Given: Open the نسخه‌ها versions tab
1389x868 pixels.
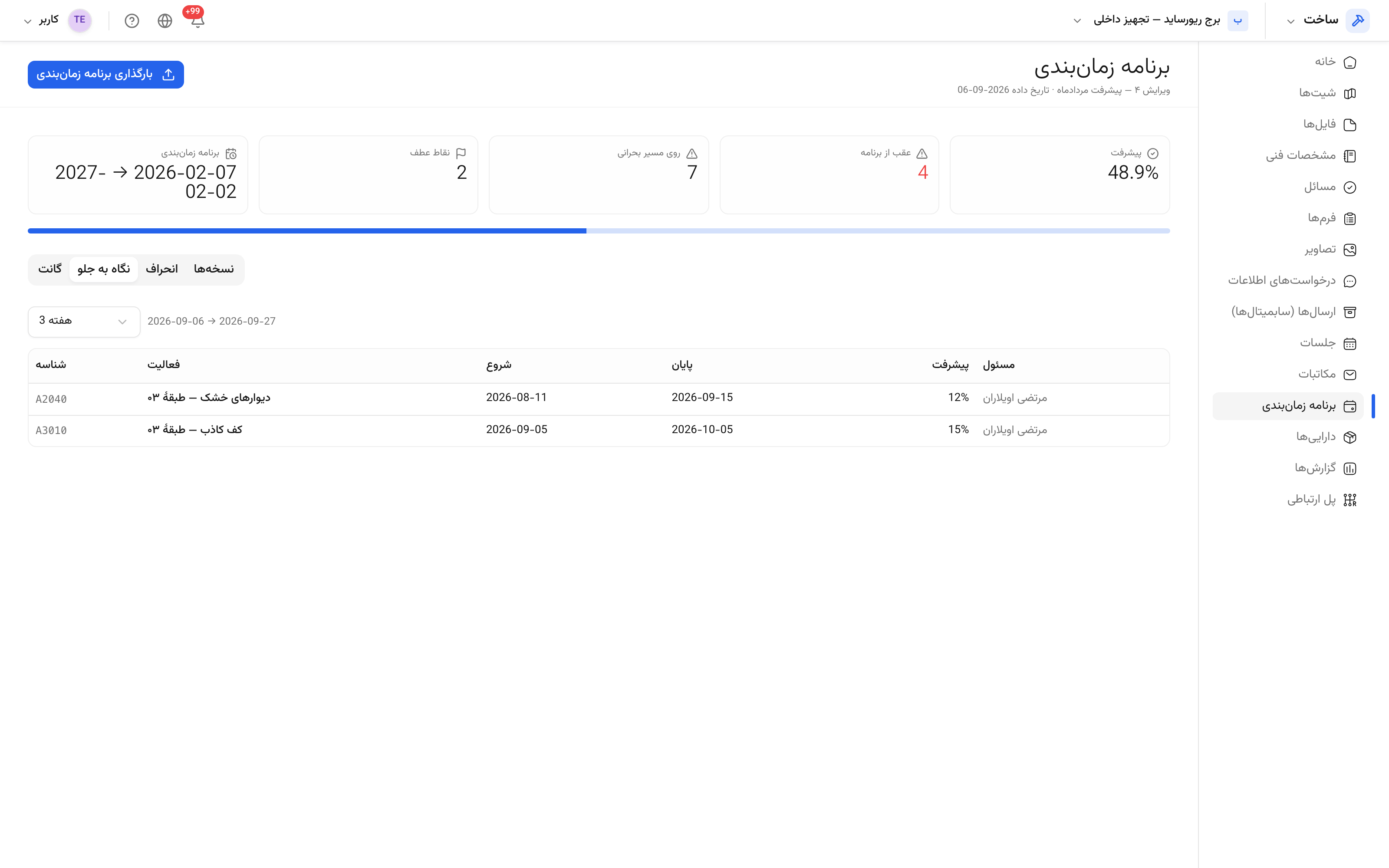Looking at the screenshot, I should [x=214, y=269].
